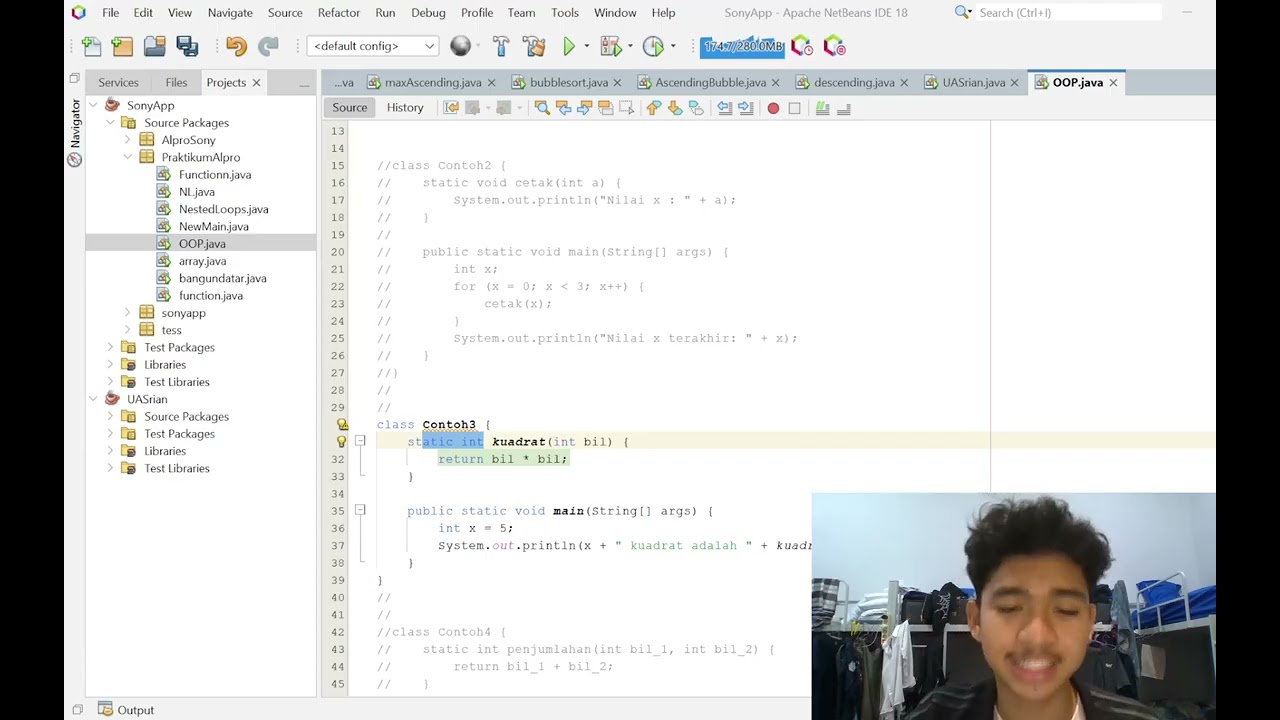Click the Find Selection magnifier icon
Screen dimensions: 1280x720
click(x=542, y=108)
